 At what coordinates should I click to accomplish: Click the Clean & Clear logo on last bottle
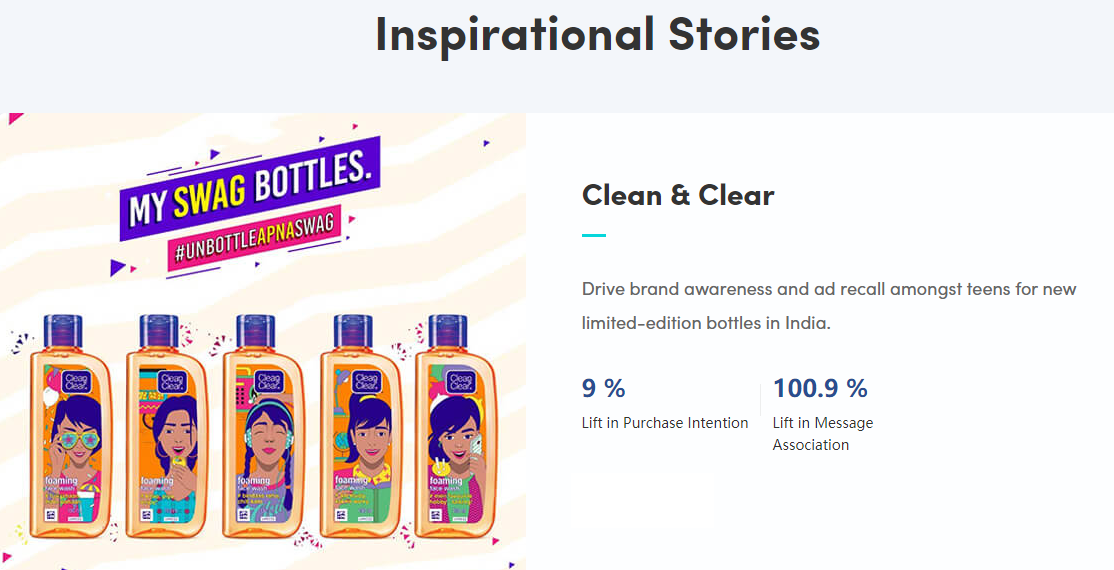coord(461,382)
